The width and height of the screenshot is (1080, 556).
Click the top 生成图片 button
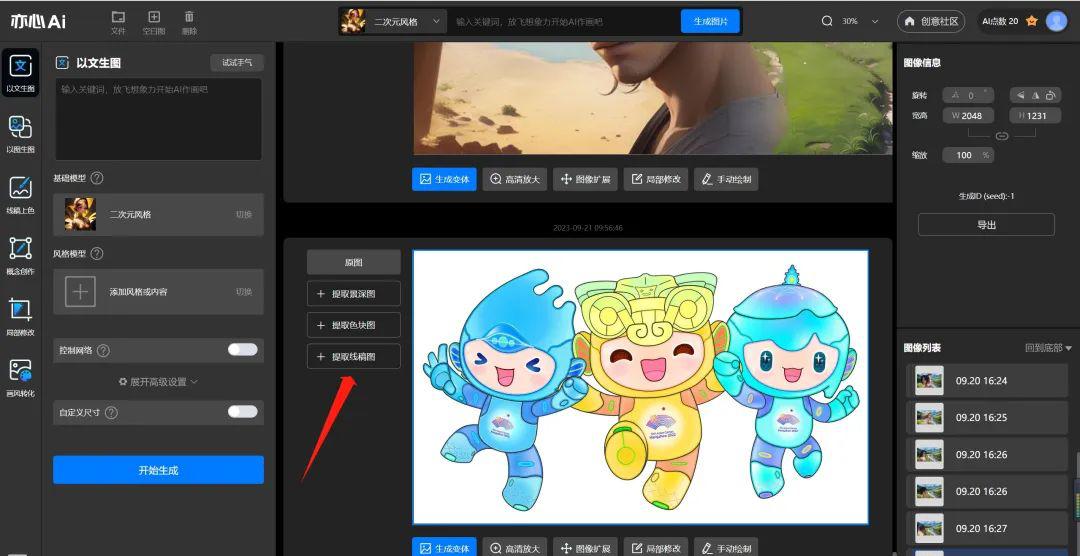(x=710, y=21)
